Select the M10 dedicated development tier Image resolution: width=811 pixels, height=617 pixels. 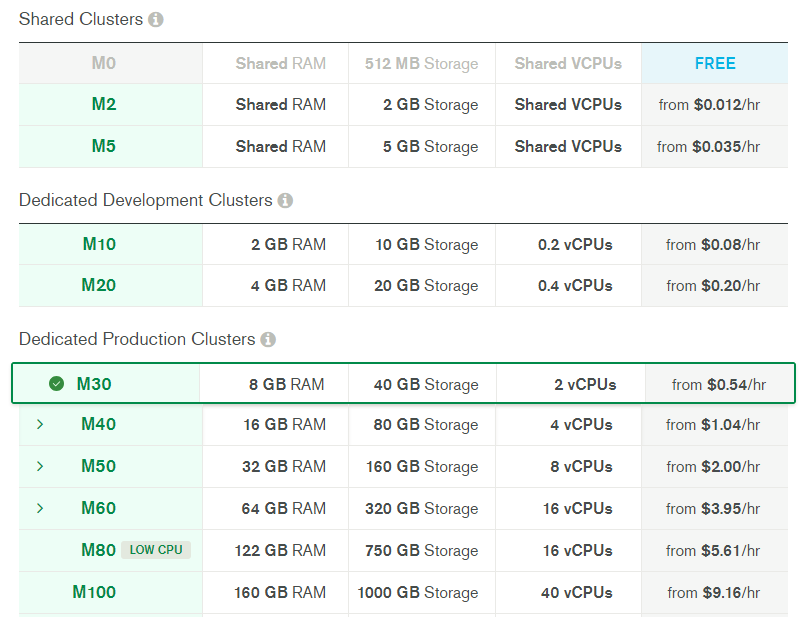click(403, 245)
